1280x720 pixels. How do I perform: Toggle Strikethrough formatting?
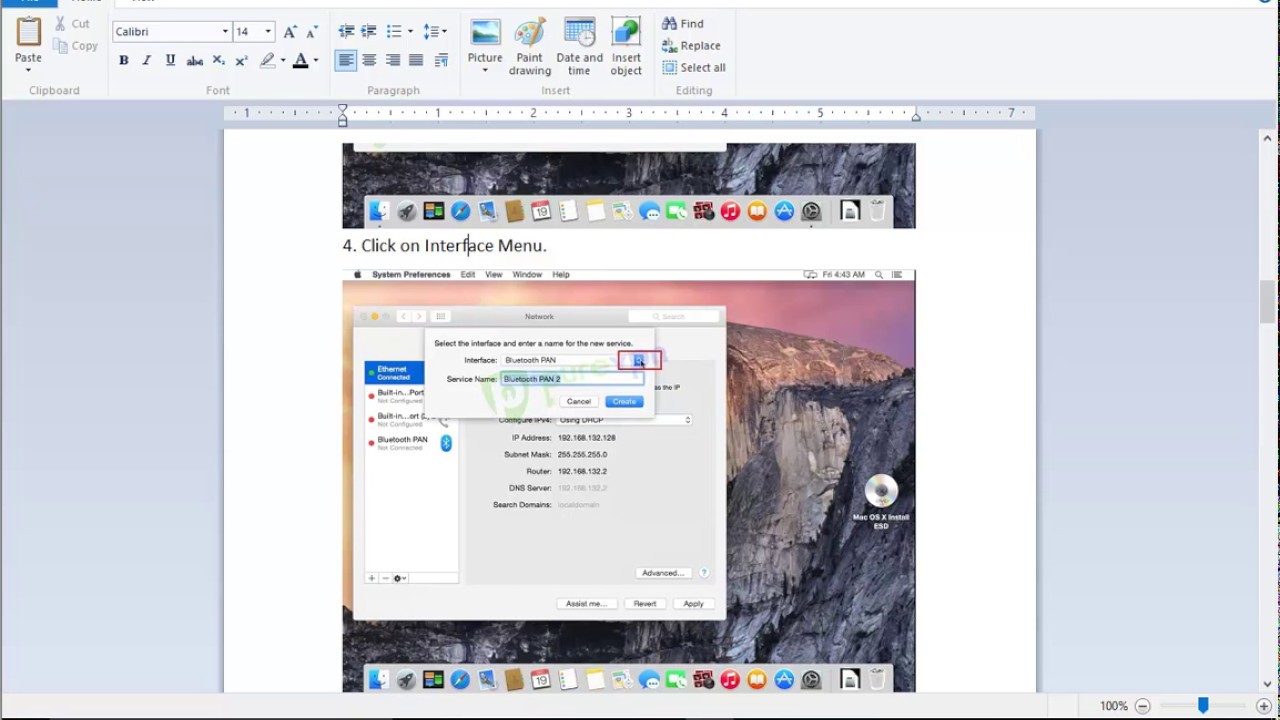[195, 60]
